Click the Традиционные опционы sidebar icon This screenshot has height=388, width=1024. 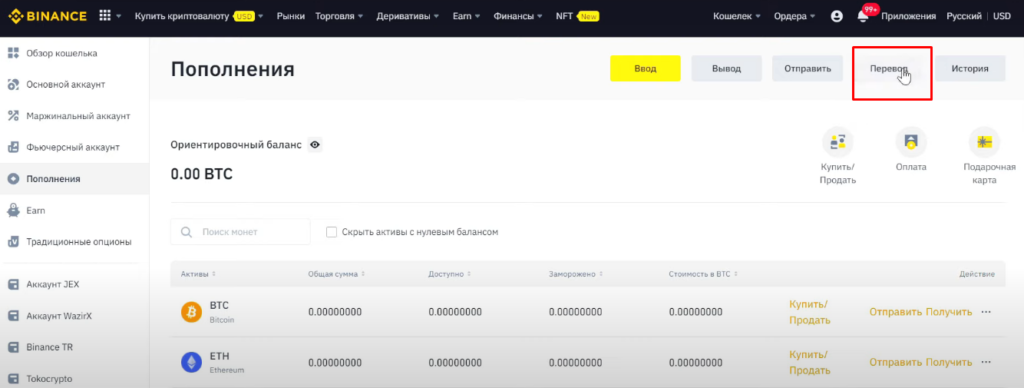pos(13,242)
